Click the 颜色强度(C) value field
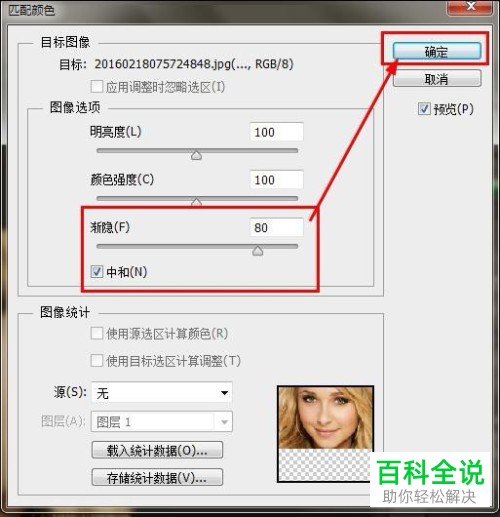The image size is (500, 517). 277,180
